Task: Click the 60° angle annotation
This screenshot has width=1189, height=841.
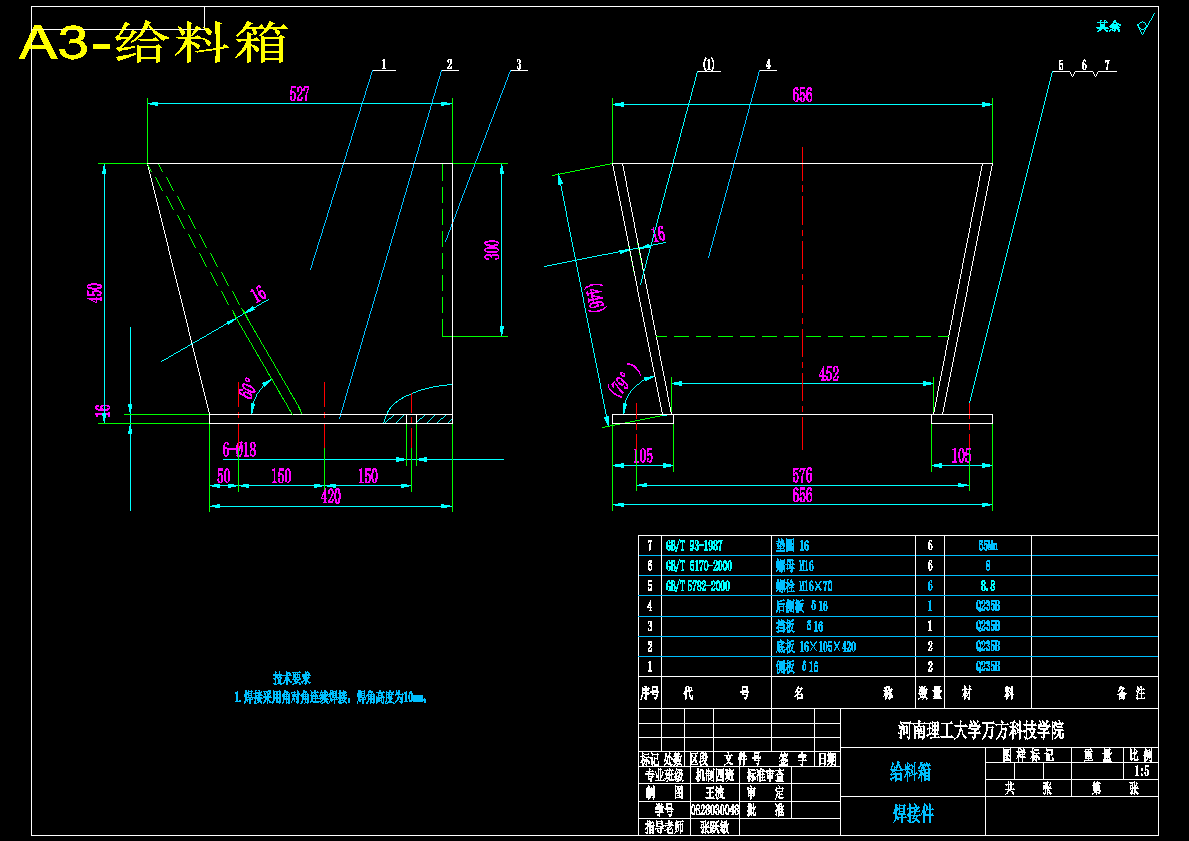Action: tap(246, 388)
